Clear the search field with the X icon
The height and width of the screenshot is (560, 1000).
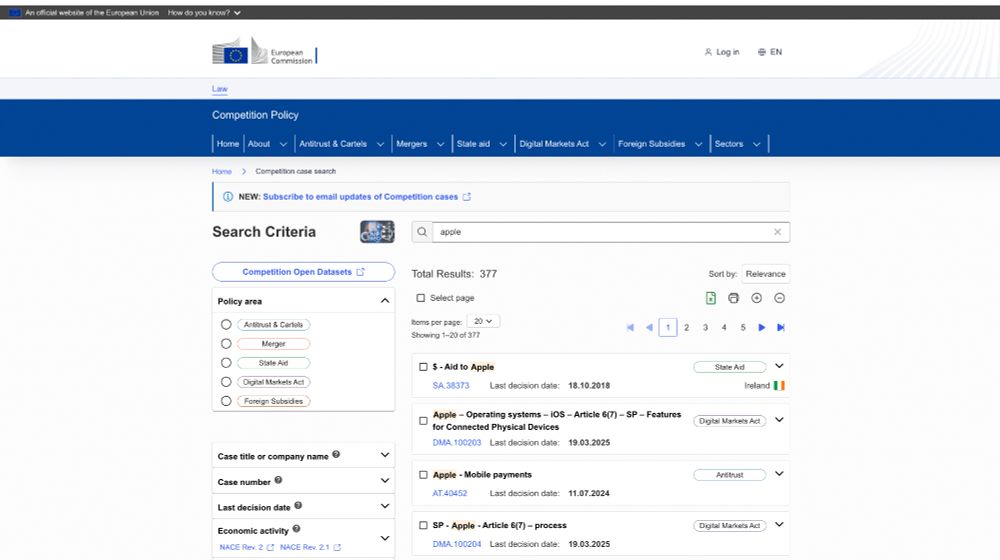coord(777,232)
